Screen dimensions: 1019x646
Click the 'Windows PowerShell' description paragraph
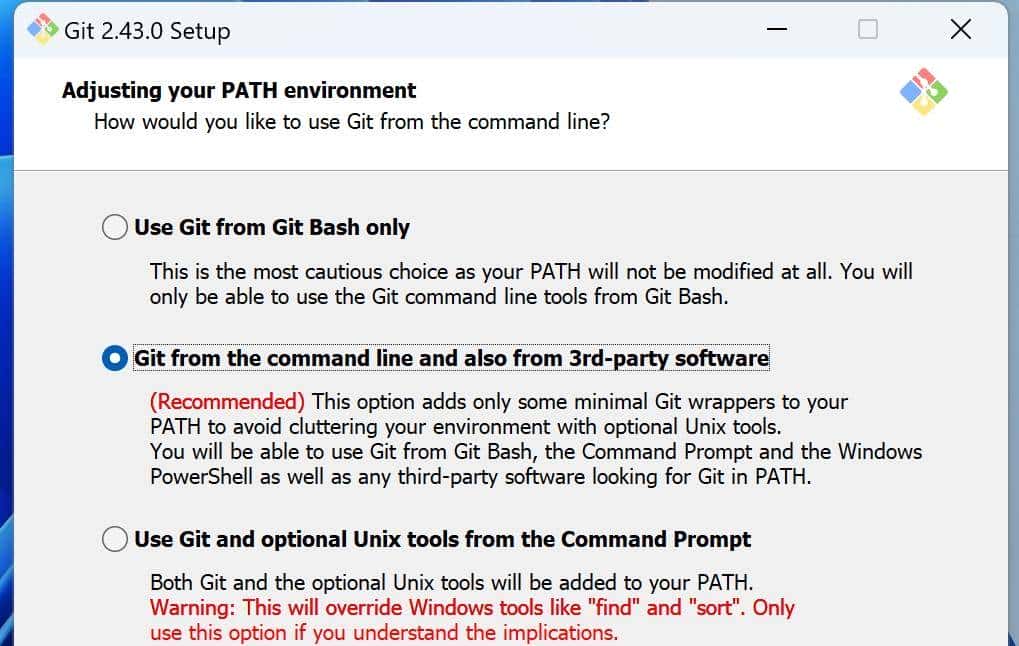click(536, 465)
